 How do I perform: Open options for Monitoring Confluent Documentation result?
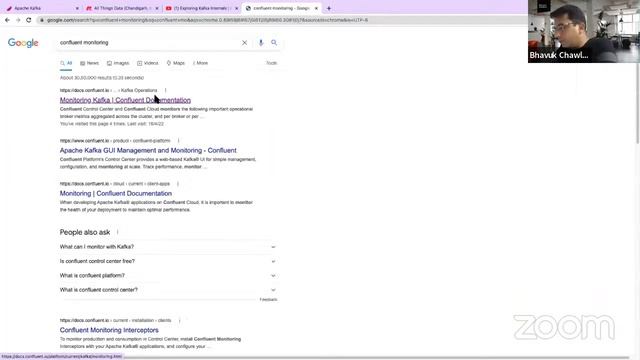[178, 184]
